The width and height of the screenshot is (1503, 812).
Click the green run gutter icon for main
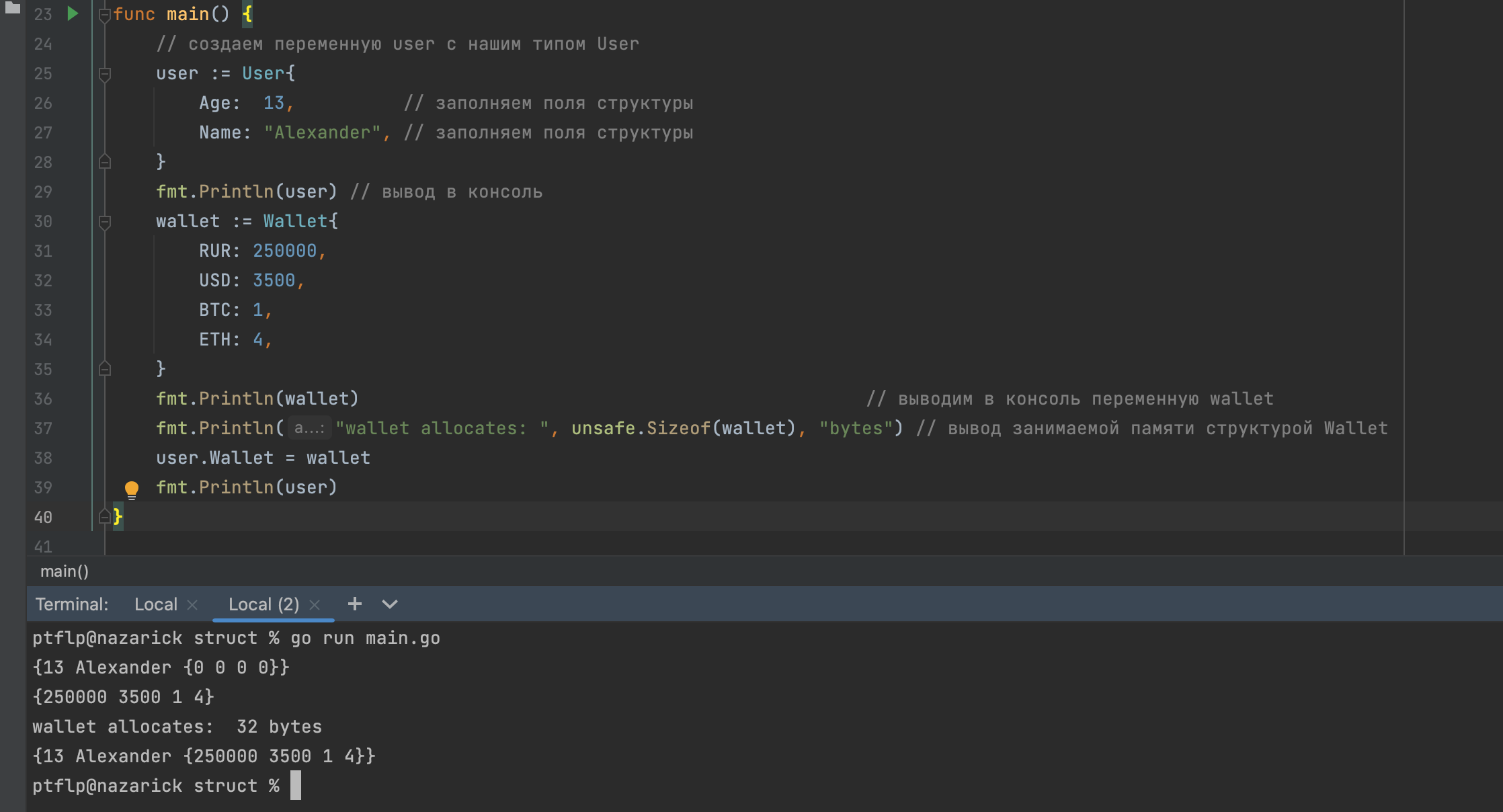pos(73,13)
